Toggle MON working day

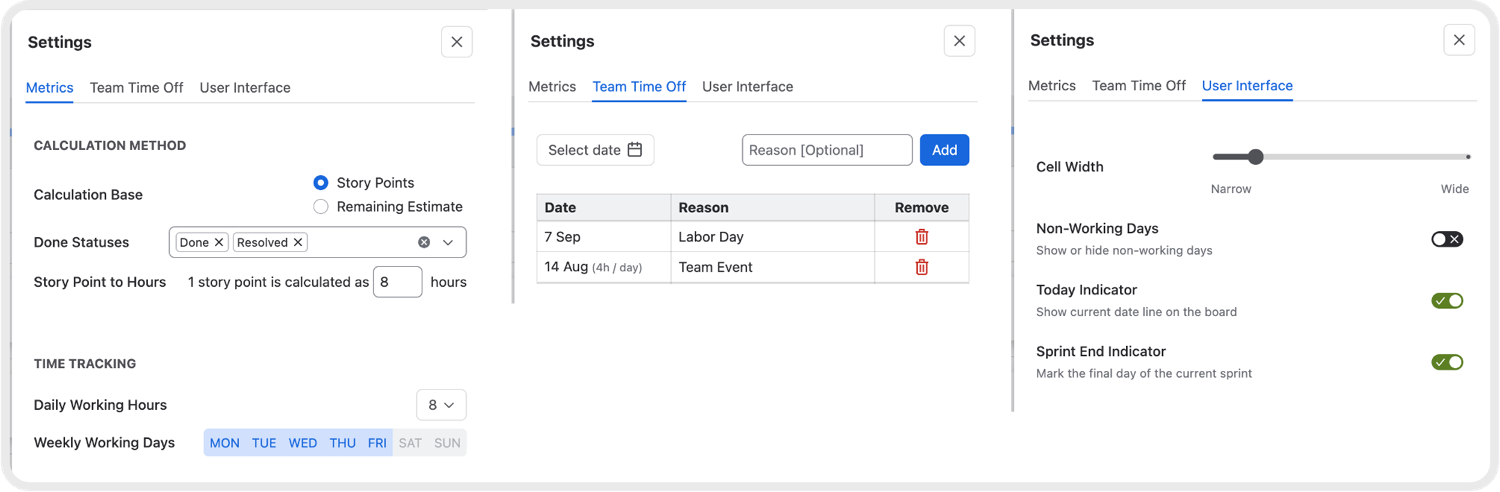[x=224, y=443]
